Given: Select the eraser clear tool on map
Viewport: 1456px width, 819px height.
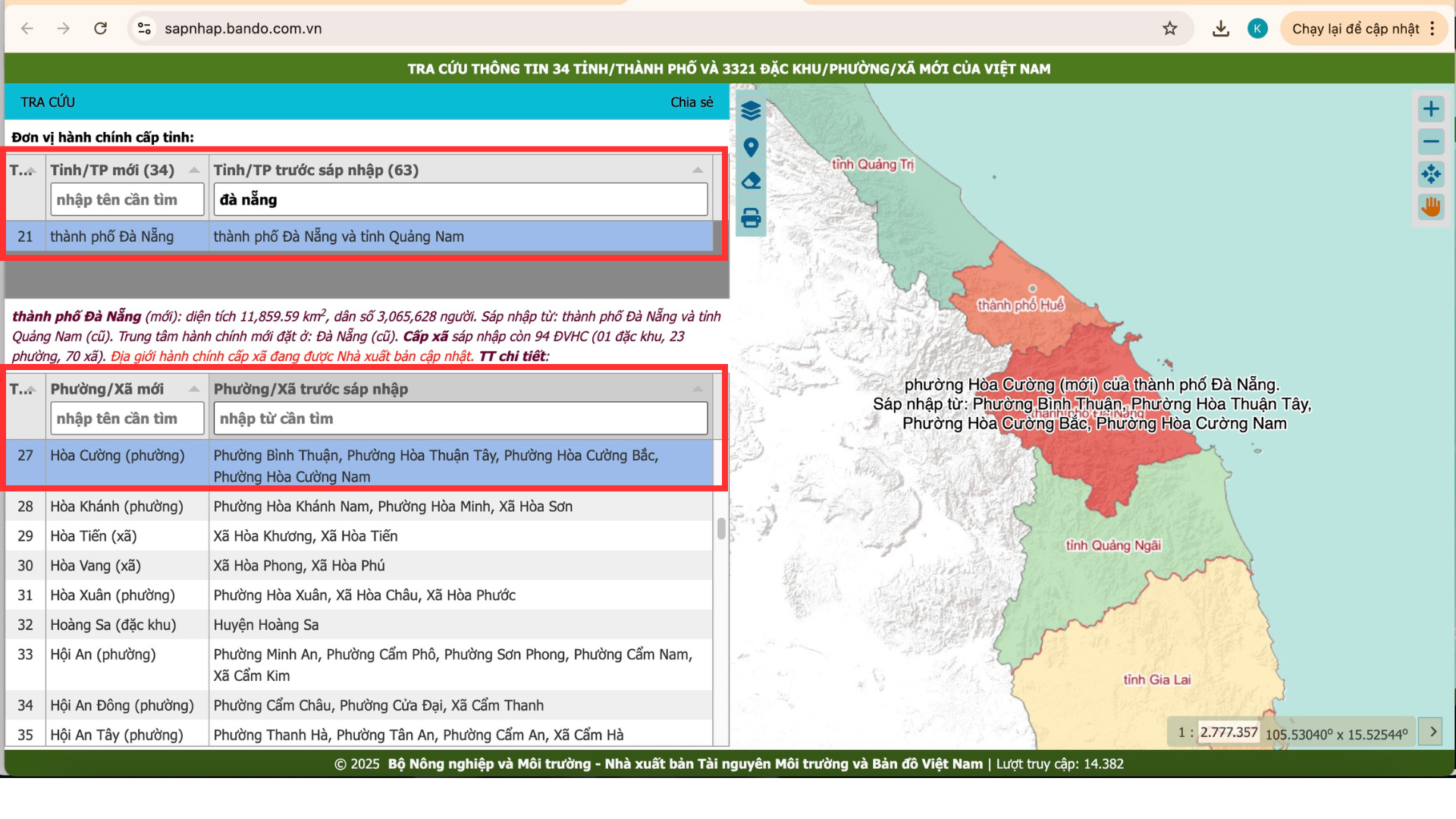Looking at the screenshot, I should (x=751, y=182).
